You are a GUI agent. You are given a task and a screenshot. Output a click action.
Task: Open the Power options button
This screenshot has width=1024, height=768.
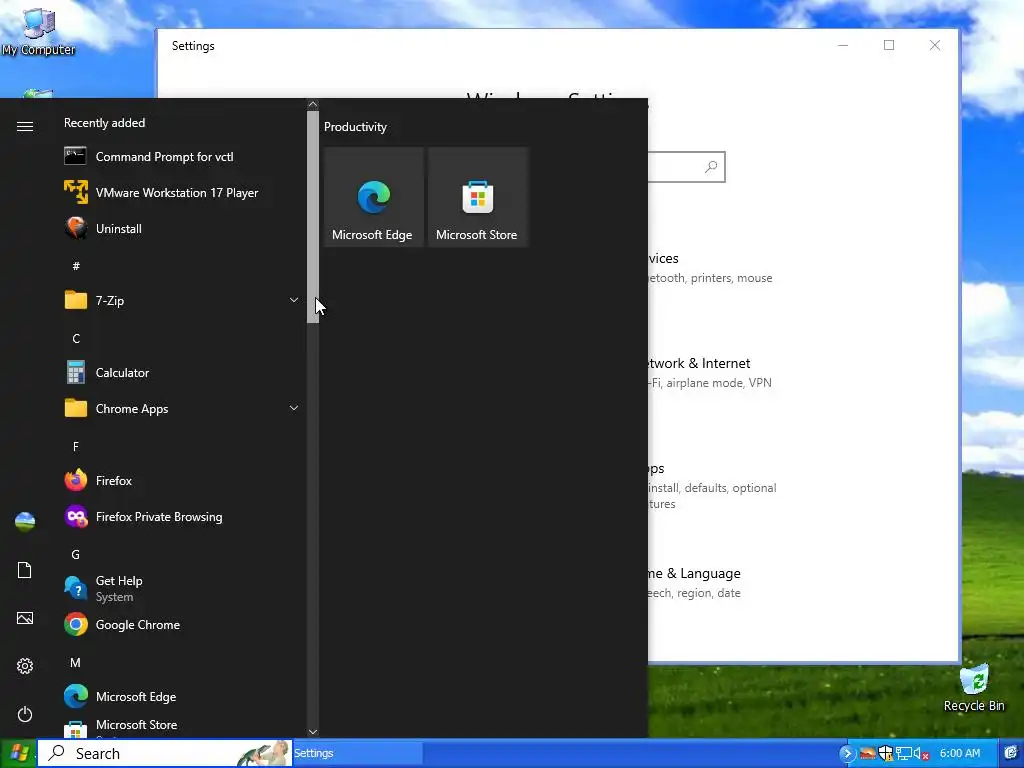[25, 714]
